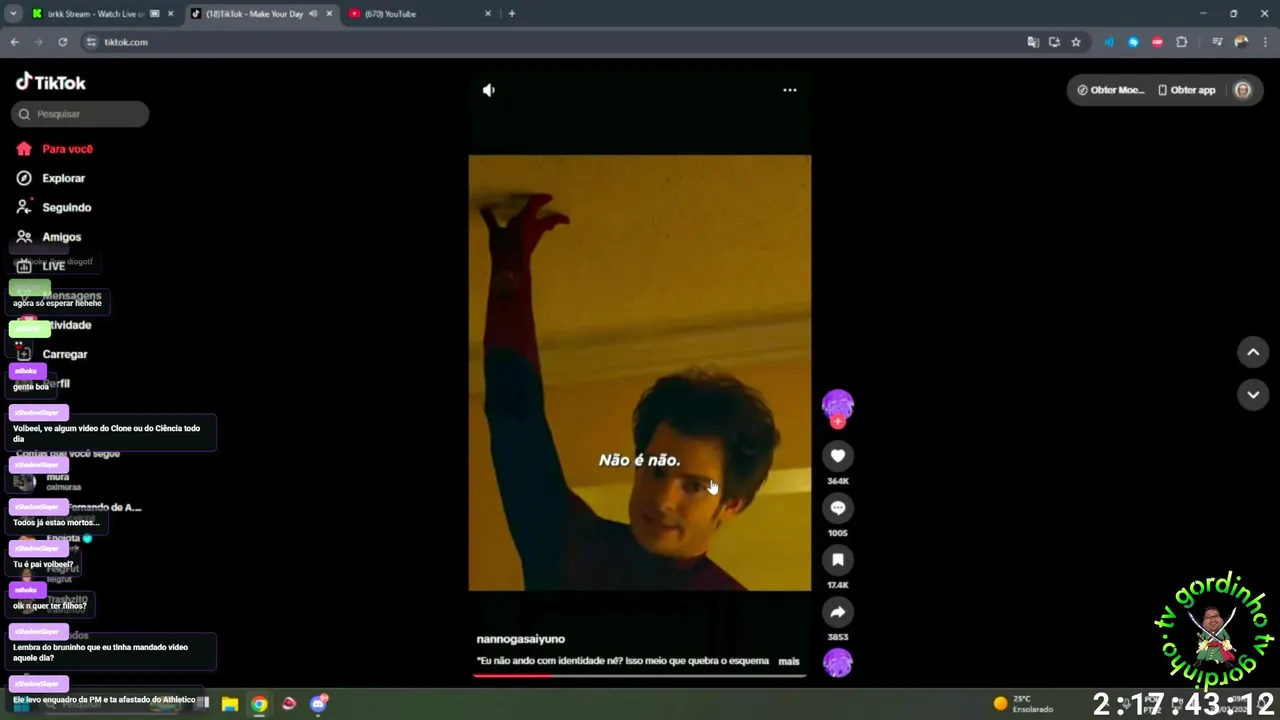Follow the creator via red plus badge
The height and width of the screenshot is (720, 1280).
pos(838,422)
